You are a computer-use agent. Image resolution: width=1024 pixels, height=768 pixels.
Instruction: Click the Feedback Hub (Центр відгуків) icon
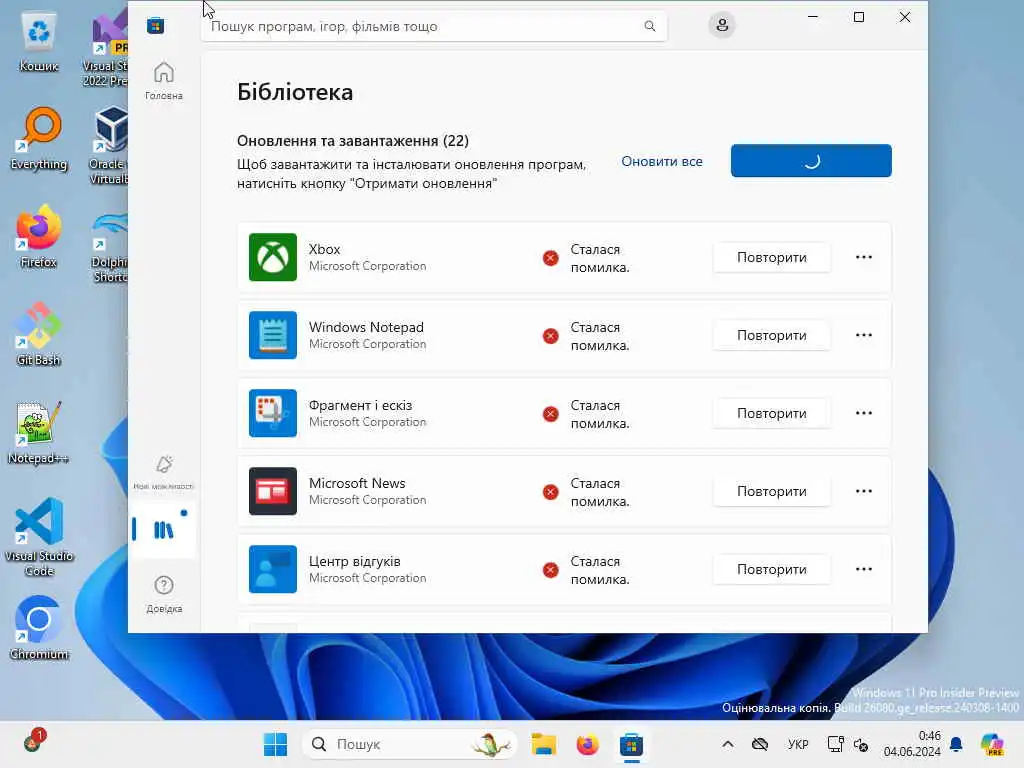[273, 569]
